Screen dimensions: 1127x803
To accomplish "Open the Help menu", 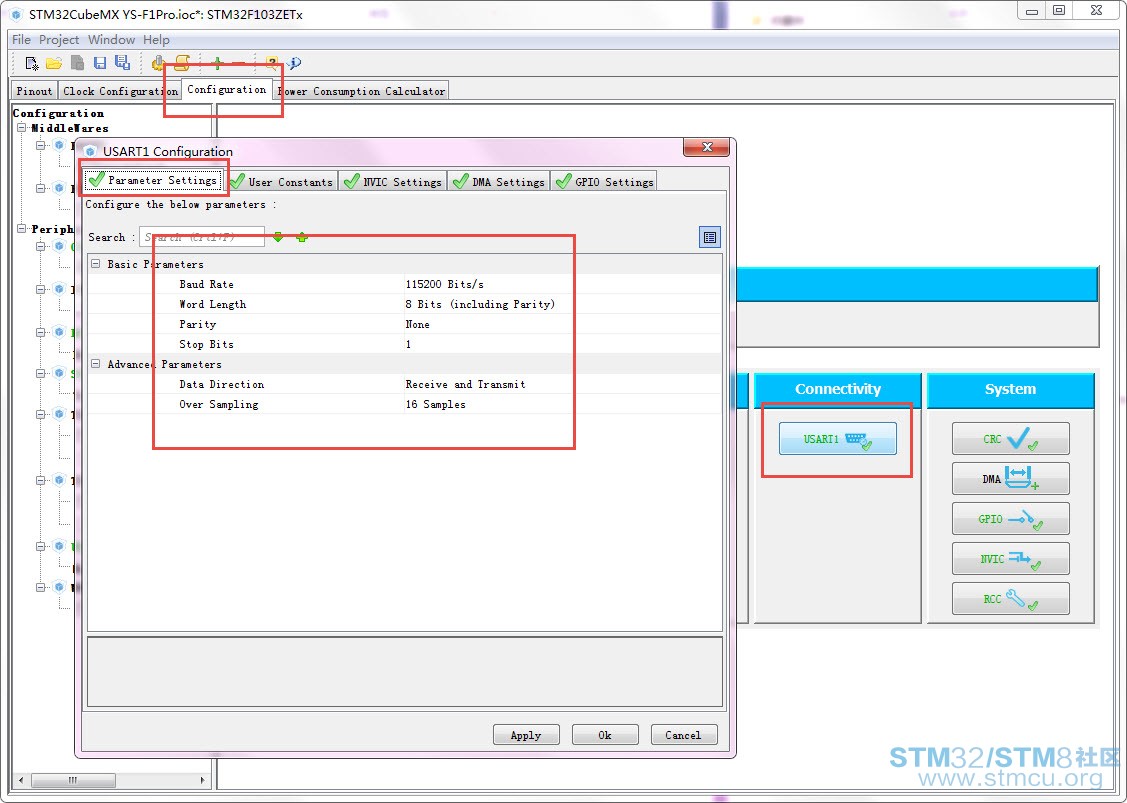I will tap(156, 40).
